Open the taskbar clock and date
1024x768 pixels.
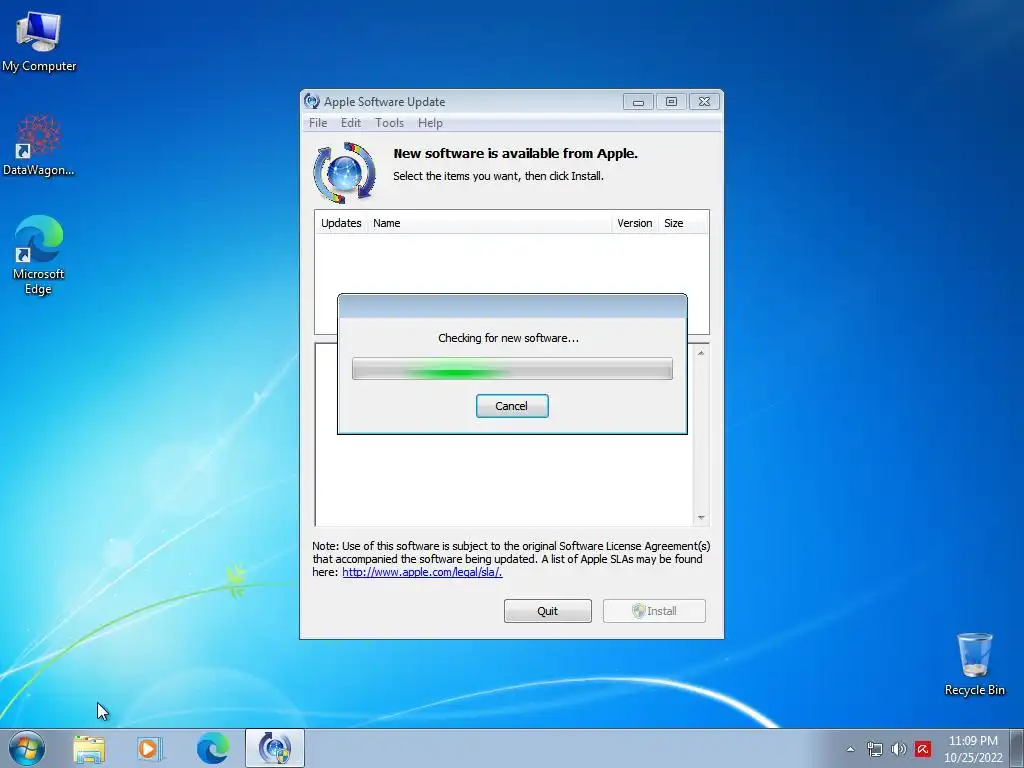tap(973, 749)
